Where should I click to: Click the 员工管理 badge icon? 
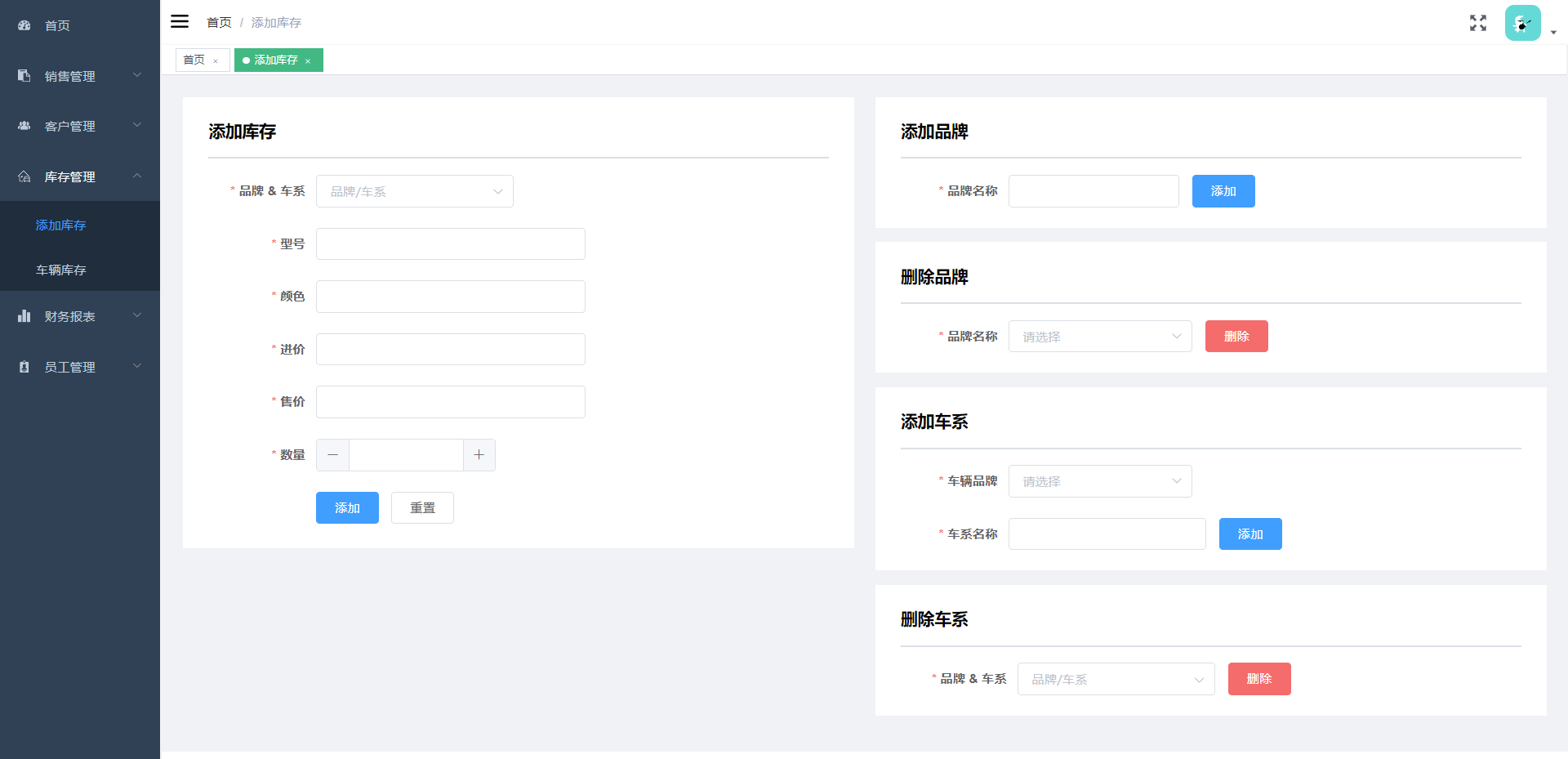coord(24,367)
